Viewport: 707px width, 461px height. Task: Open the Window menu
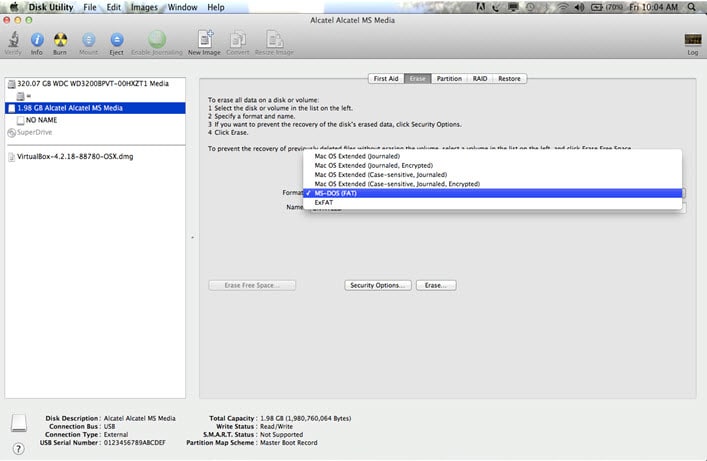(x=183, y=7)
